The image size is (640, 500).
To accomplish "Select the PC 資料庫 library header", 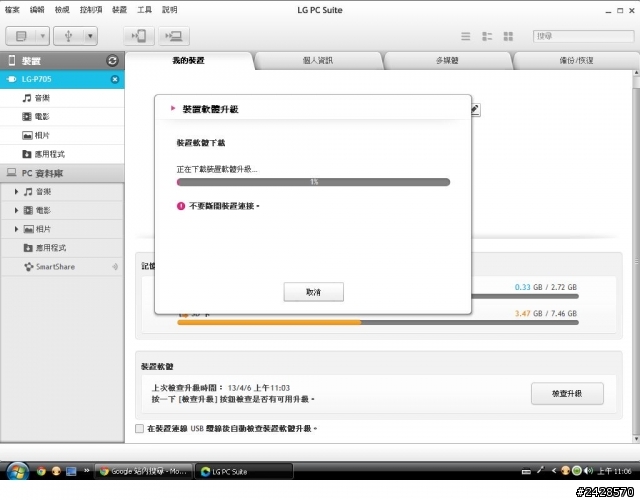I will 62,173.
